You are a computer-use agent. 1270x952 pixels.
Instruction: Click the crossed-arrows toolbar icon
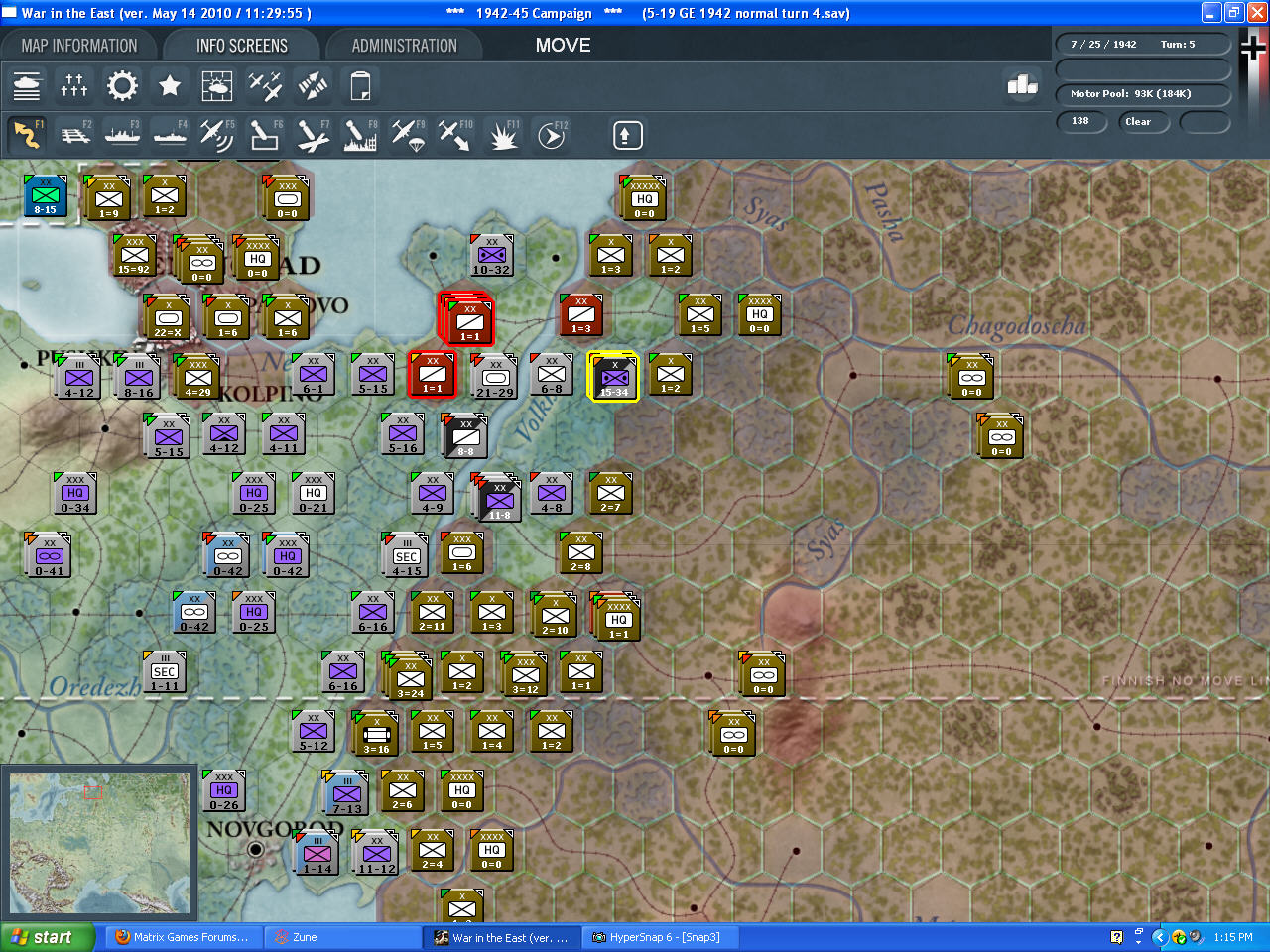[313, 86]
